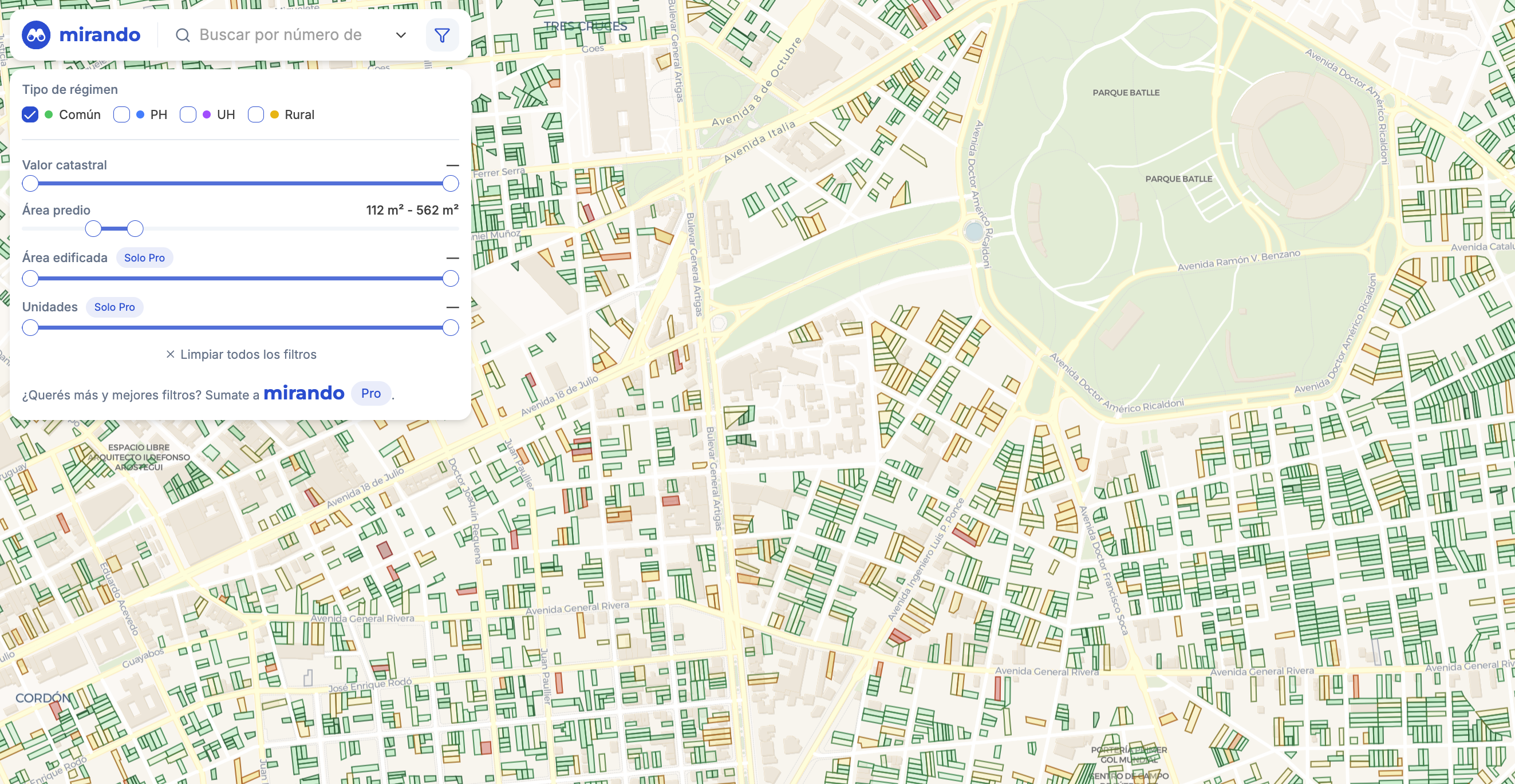Check the Rural régimen checkbox
Viewport: 1515px width, 784px height.
(256, 114)
